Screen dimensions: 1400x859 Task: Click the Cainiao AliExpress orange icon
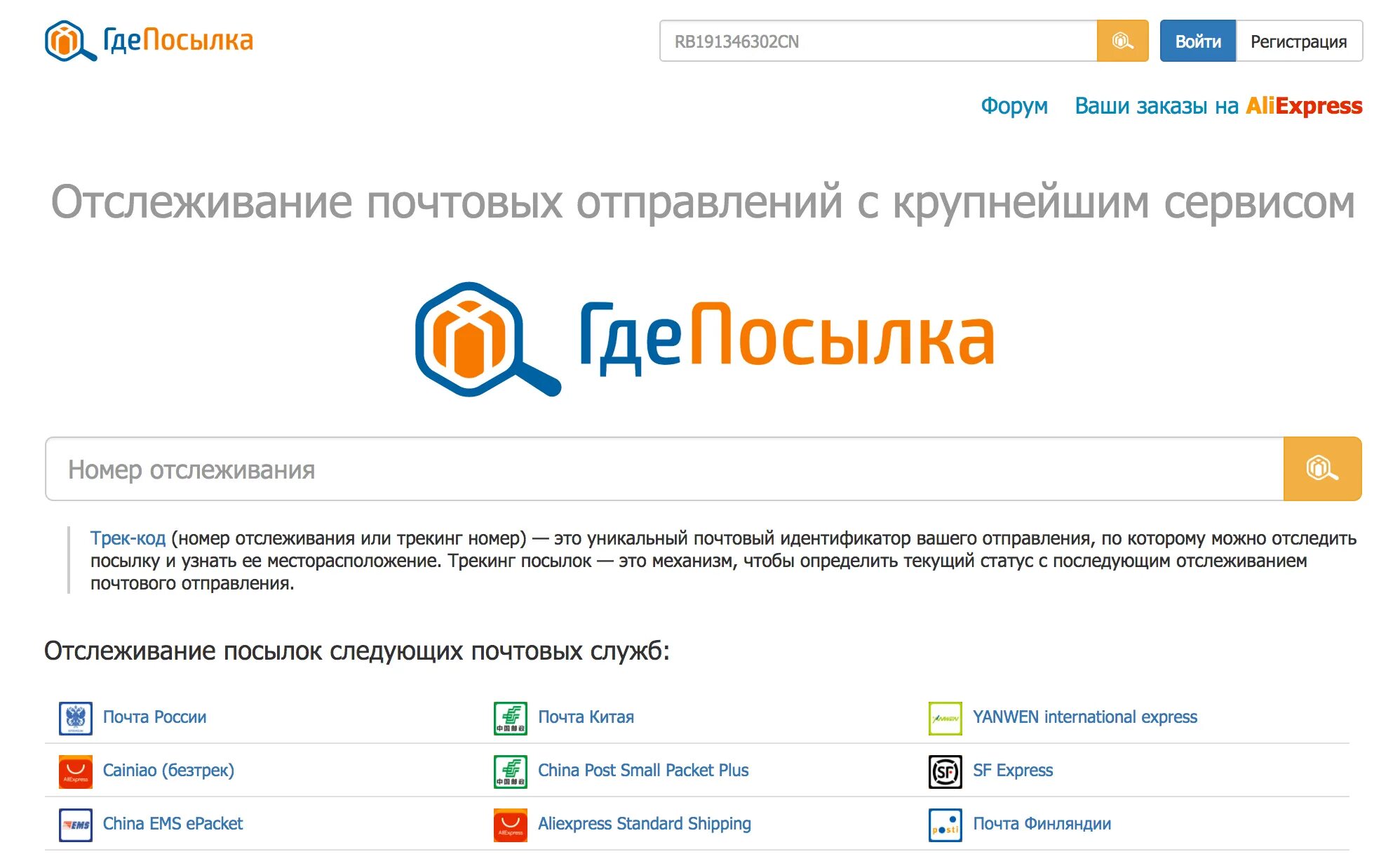(75, 771)
